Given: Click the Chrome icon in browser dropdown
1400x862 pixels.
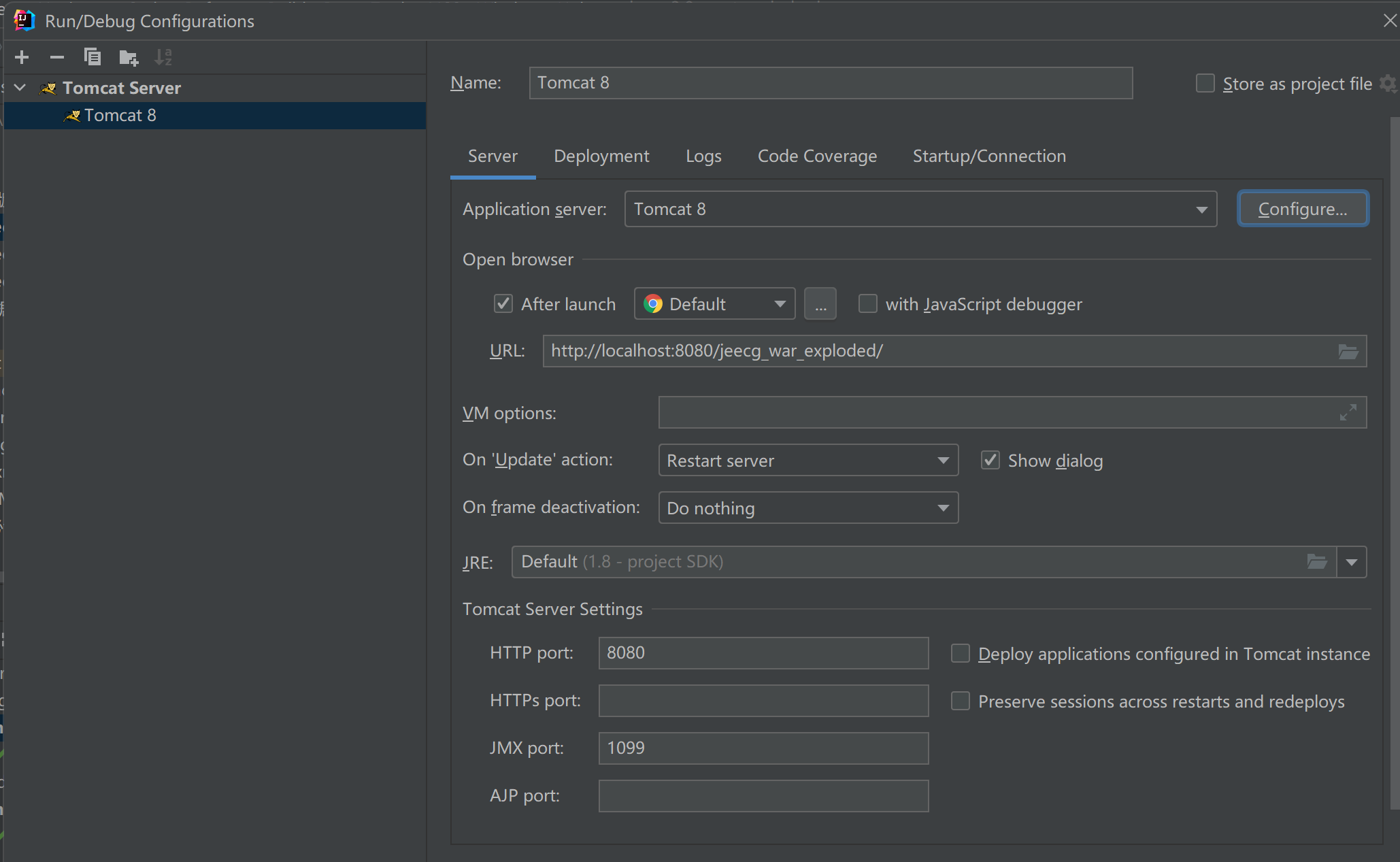Looking at the screenshot, I should coord(653,303).
